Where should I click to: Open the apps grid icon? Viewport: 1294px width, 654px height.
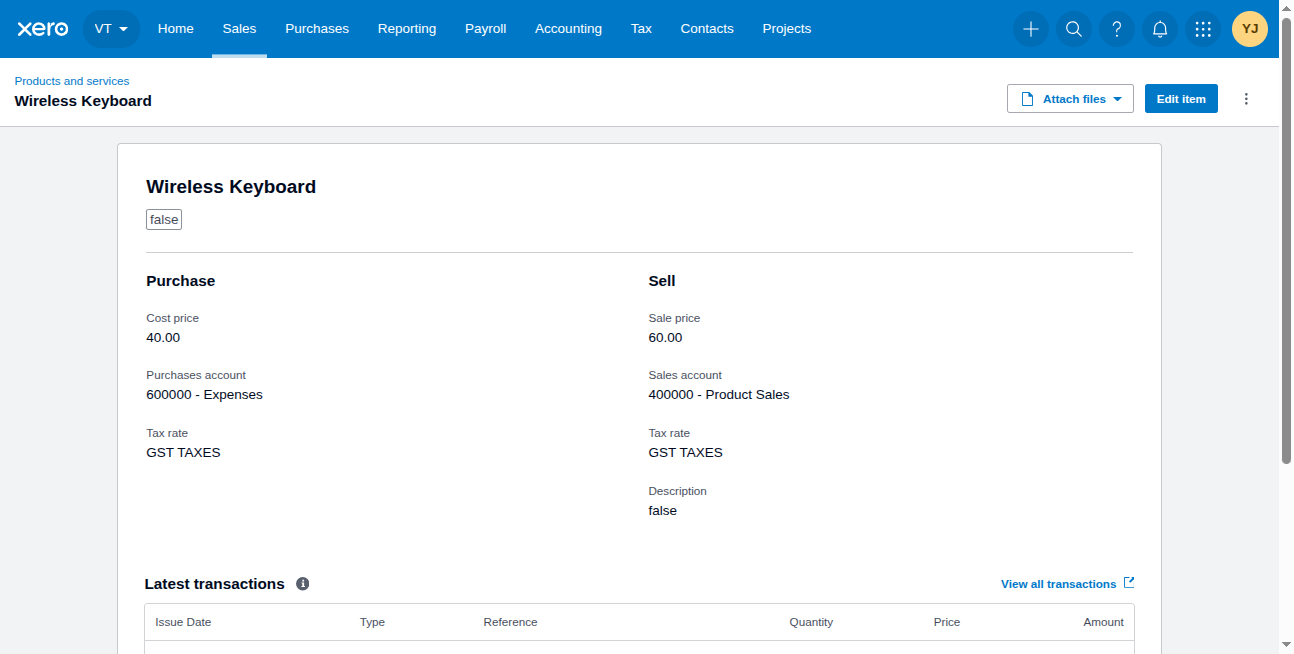tap(1203, 29)
